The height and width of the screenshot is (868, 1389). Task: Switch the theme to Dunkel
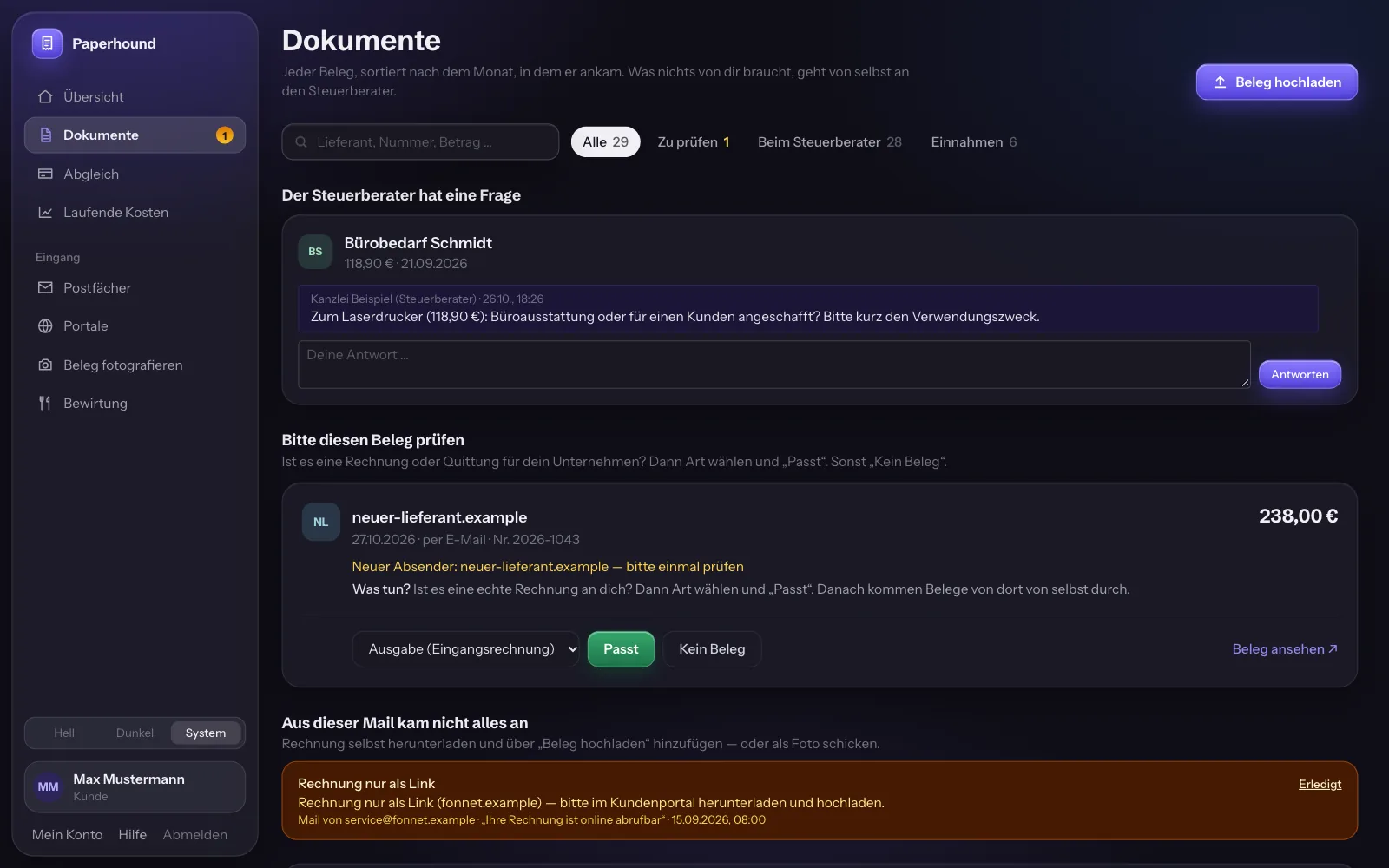(x=135, y=733)
